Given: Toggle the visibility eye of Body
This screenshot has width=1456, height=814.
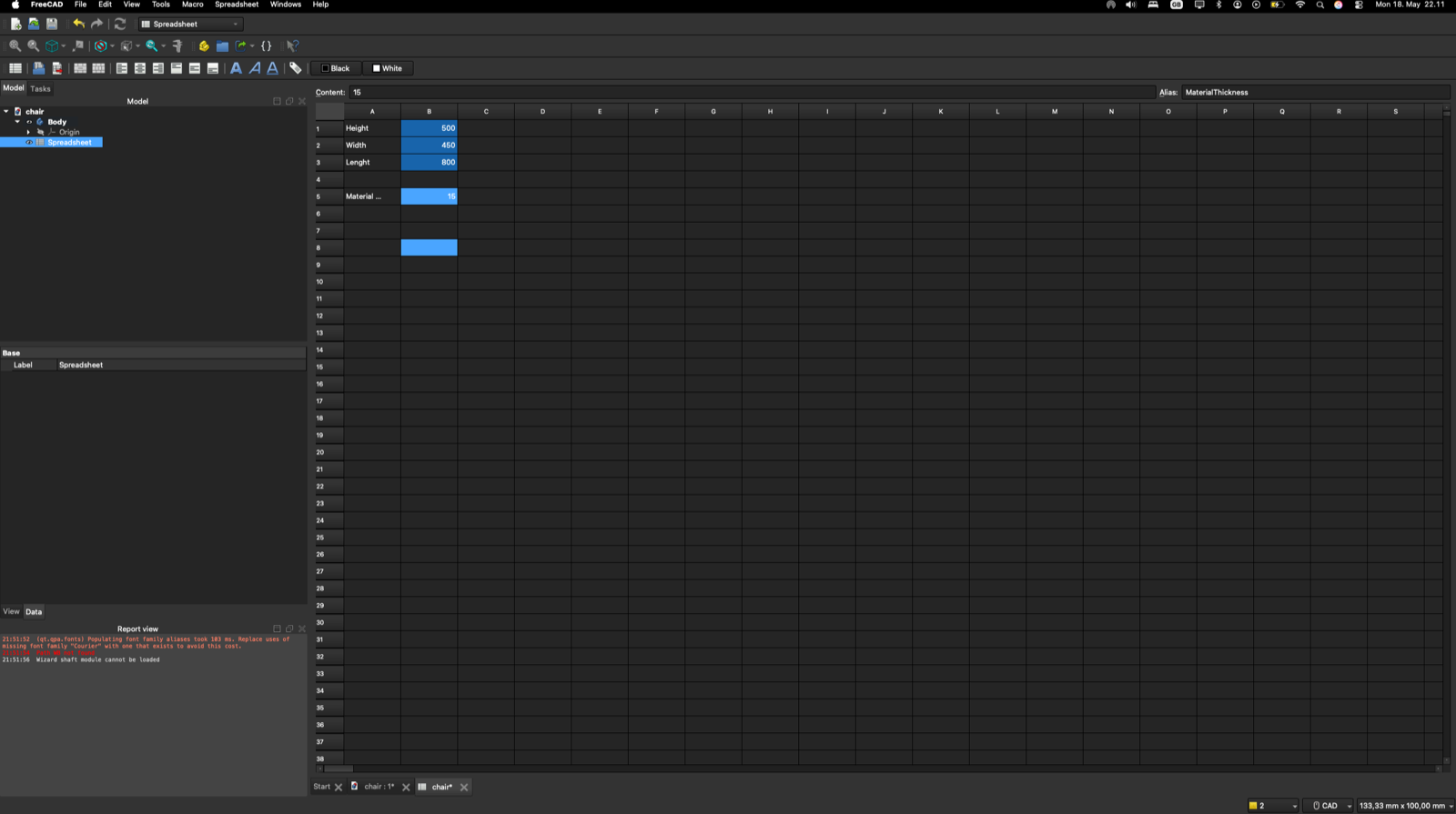Looking at the screenshot, I should coord(29,122).
